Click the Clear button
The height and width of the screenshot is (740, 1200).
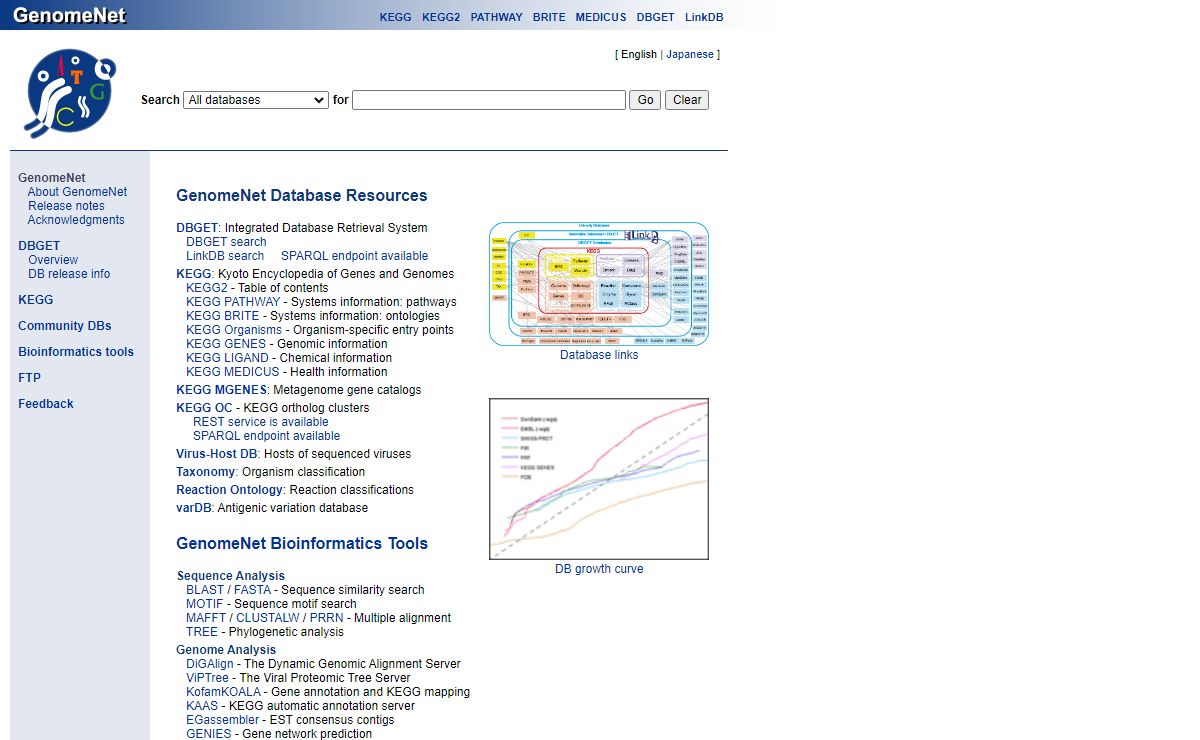[x=687, y=100]
